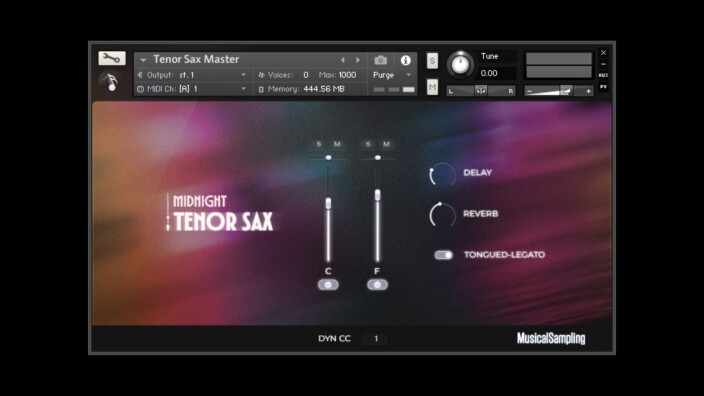Go to next instrument preset arrow
Screen dimensions: 704x396
tap(358, 60)
